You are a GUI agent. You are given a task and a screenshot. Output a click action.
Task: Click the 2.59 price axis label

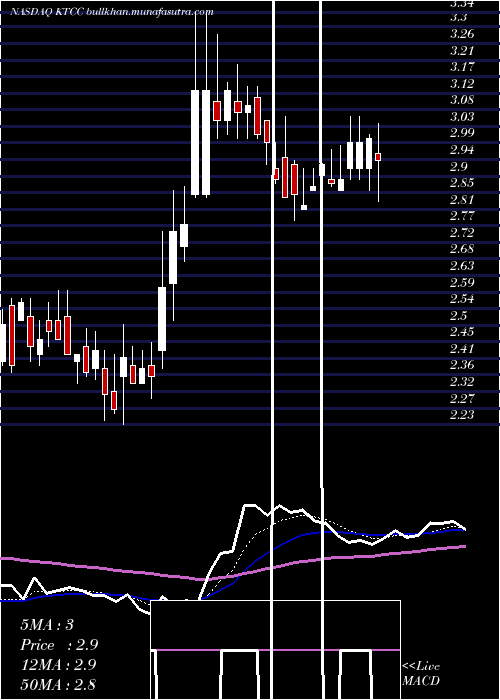coord(462,283)
